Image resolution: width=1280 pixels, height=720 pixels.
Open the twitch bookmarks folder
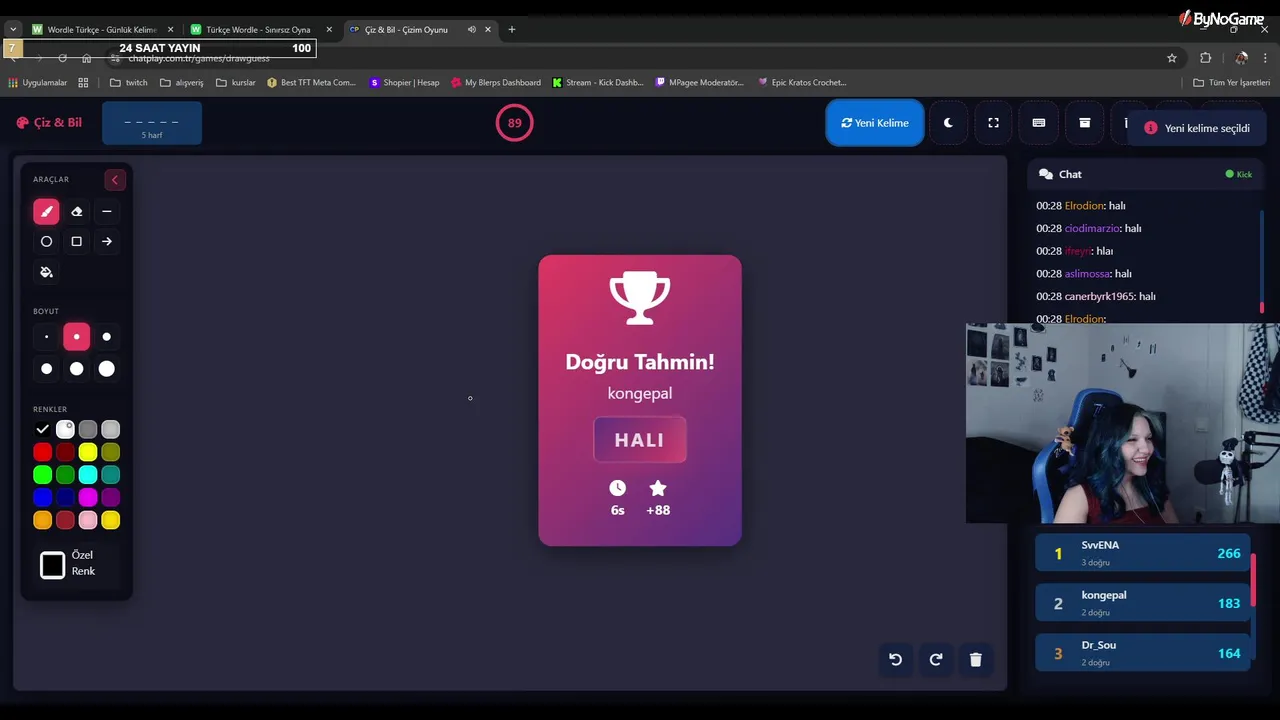[x=128, y=83]
